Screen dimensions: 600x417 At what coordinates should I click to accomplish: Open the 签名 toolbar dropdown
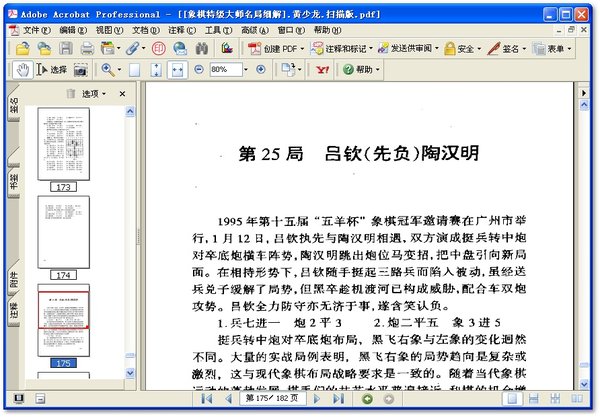coord(507,49)
